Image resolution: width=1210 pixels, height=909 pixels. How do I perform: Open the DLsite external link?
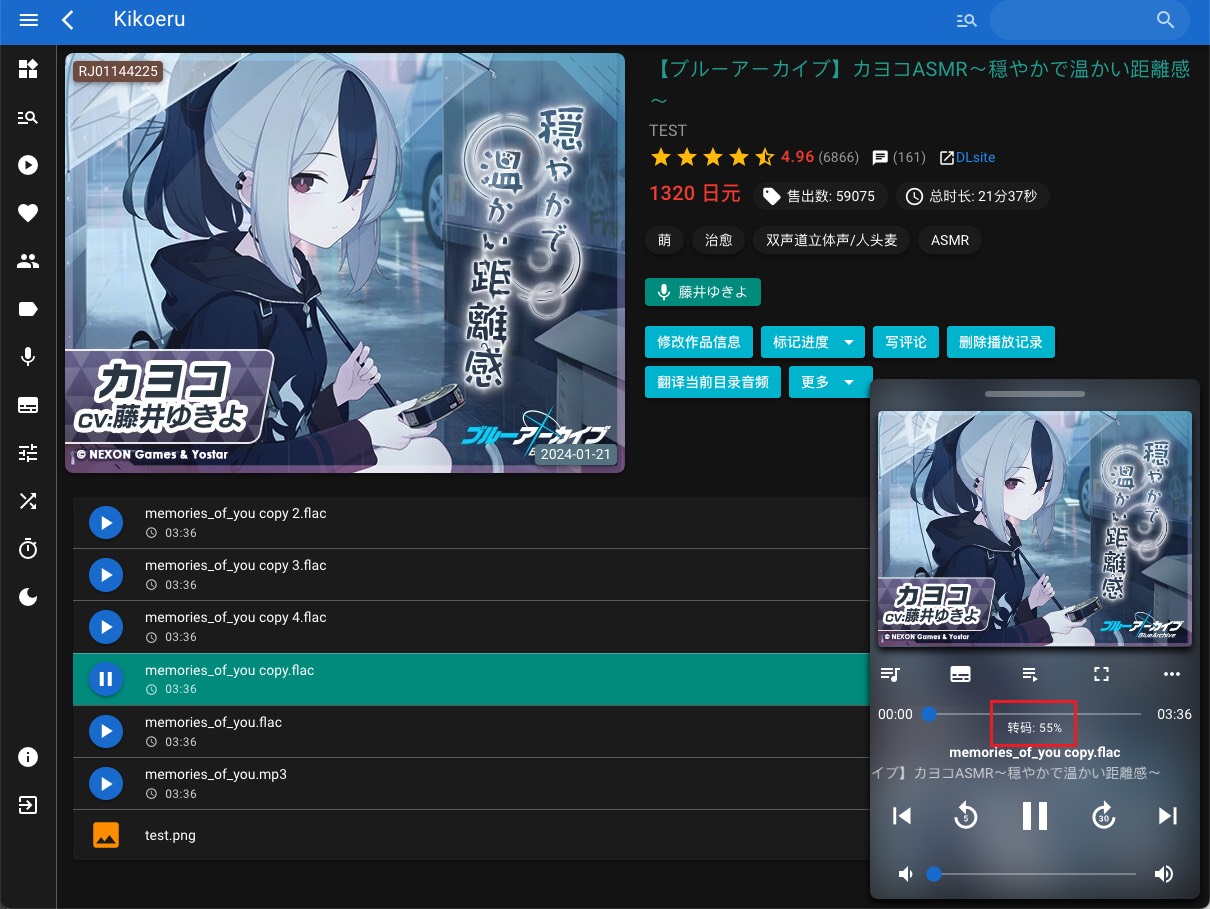[967, 157]
